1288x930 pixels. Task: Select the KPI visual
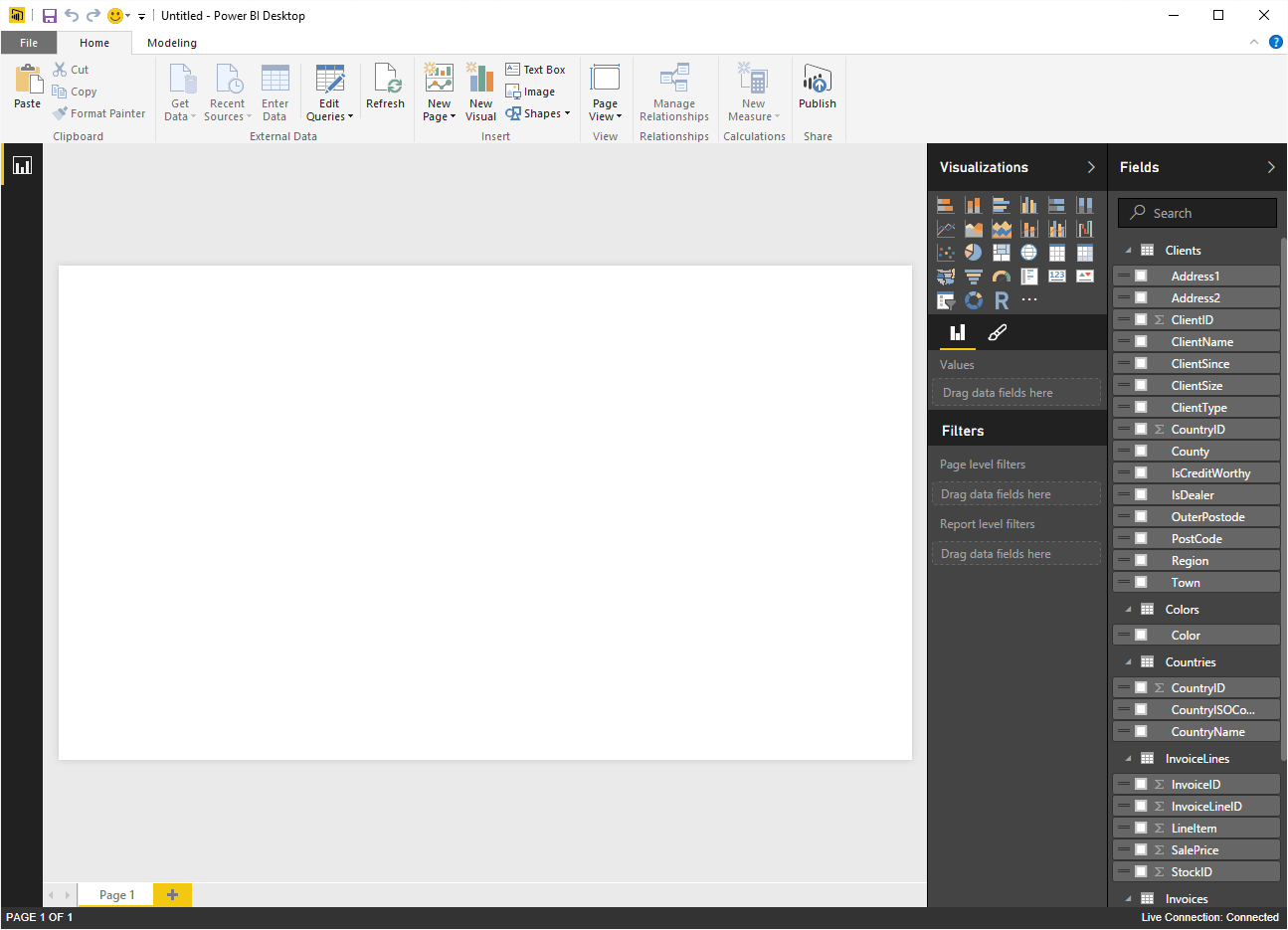click(x=1085, y=277)
